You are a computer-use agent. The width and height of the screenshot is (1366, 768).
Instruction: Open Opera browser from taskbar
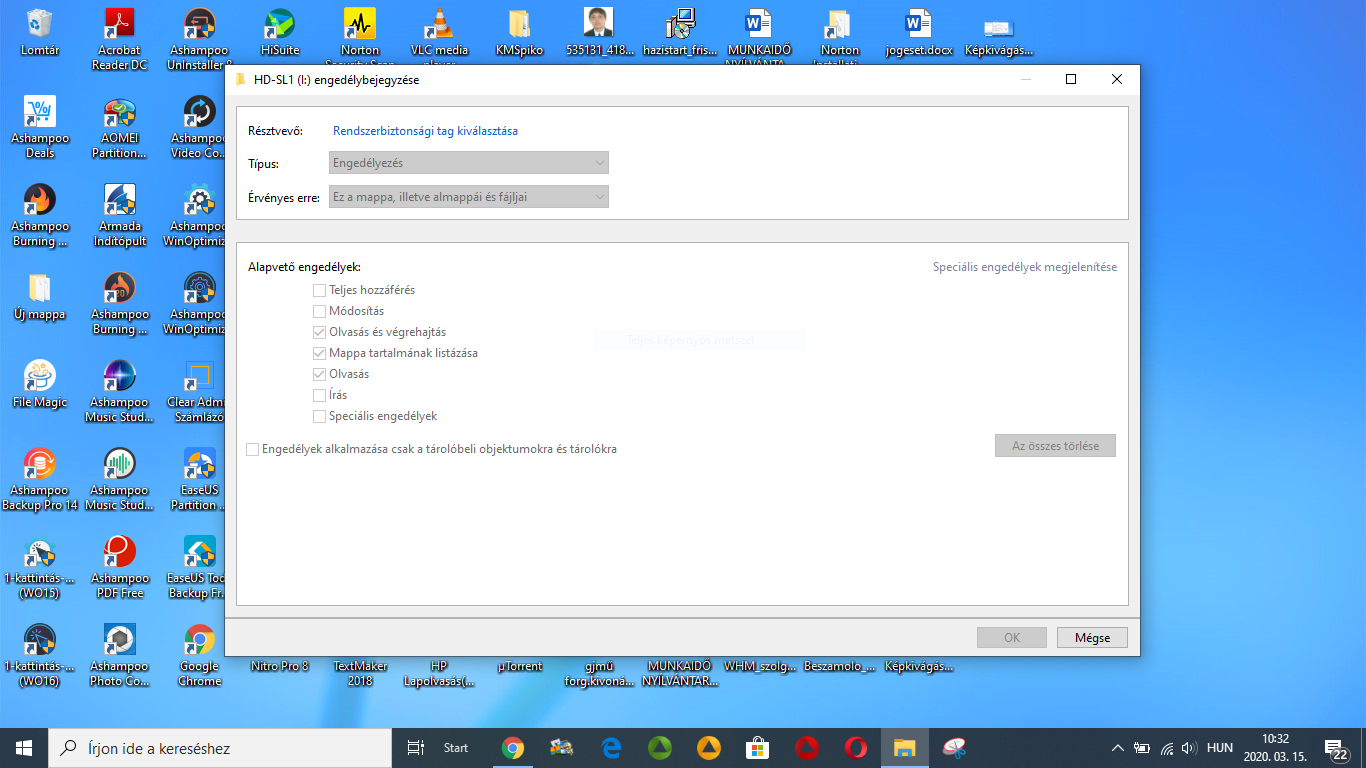point(856,747)
